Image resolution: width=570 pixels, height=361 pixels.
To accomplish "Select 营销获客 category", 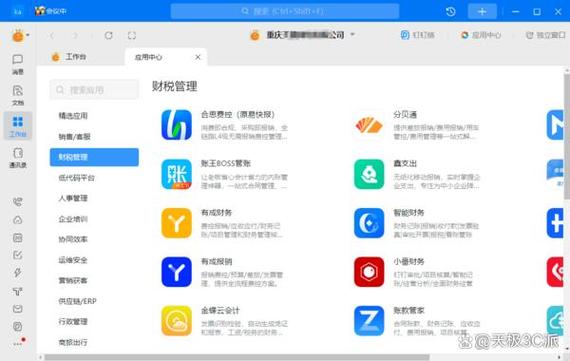I will point(73,280).
